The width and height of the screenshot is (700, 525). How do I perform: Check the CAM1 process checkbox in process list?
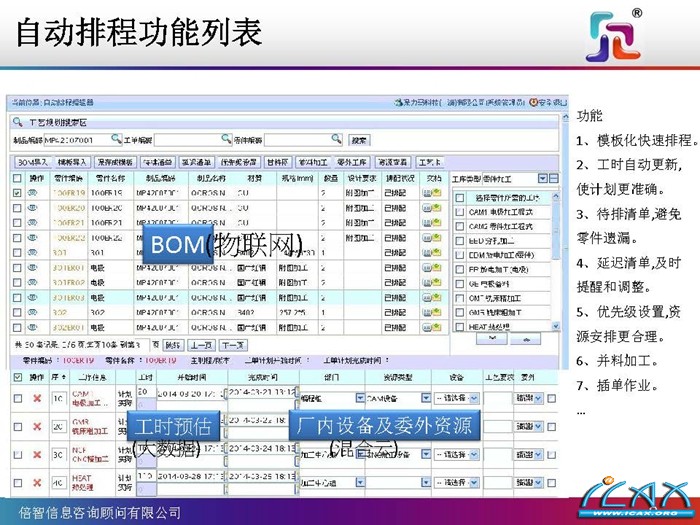click(x=460, y=212)
